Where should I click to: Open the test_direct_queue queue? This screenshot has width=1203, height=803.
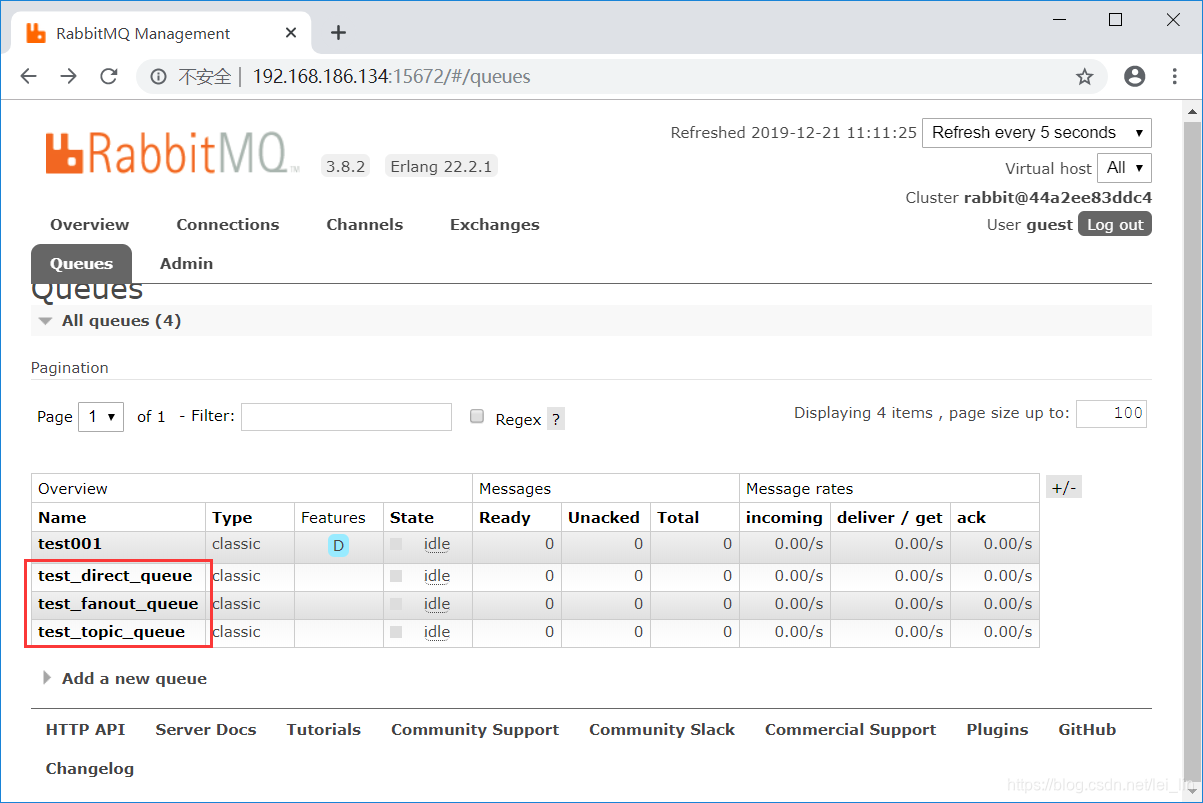[x=115, y=576]
